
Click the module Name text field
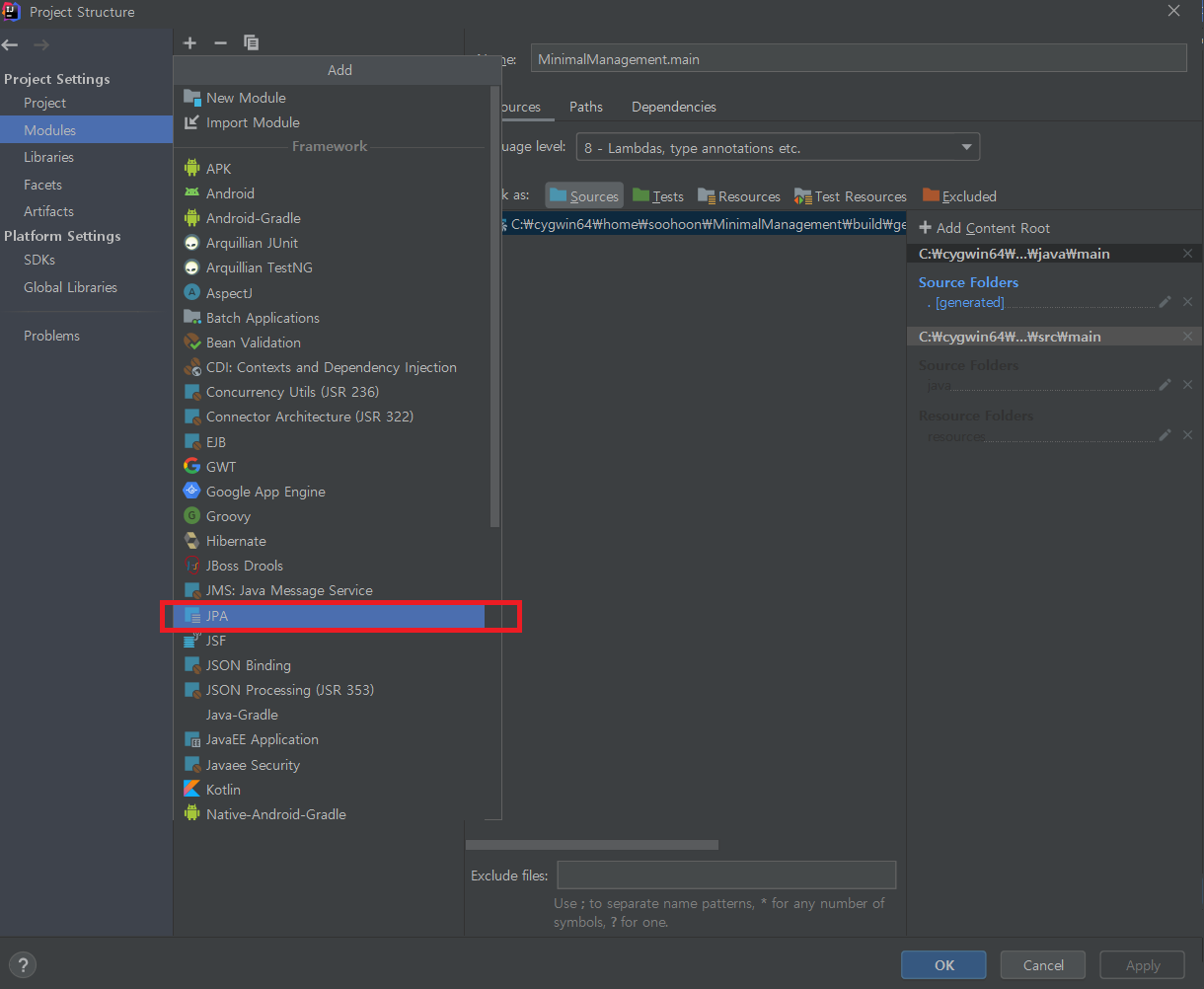pos(859,59)
